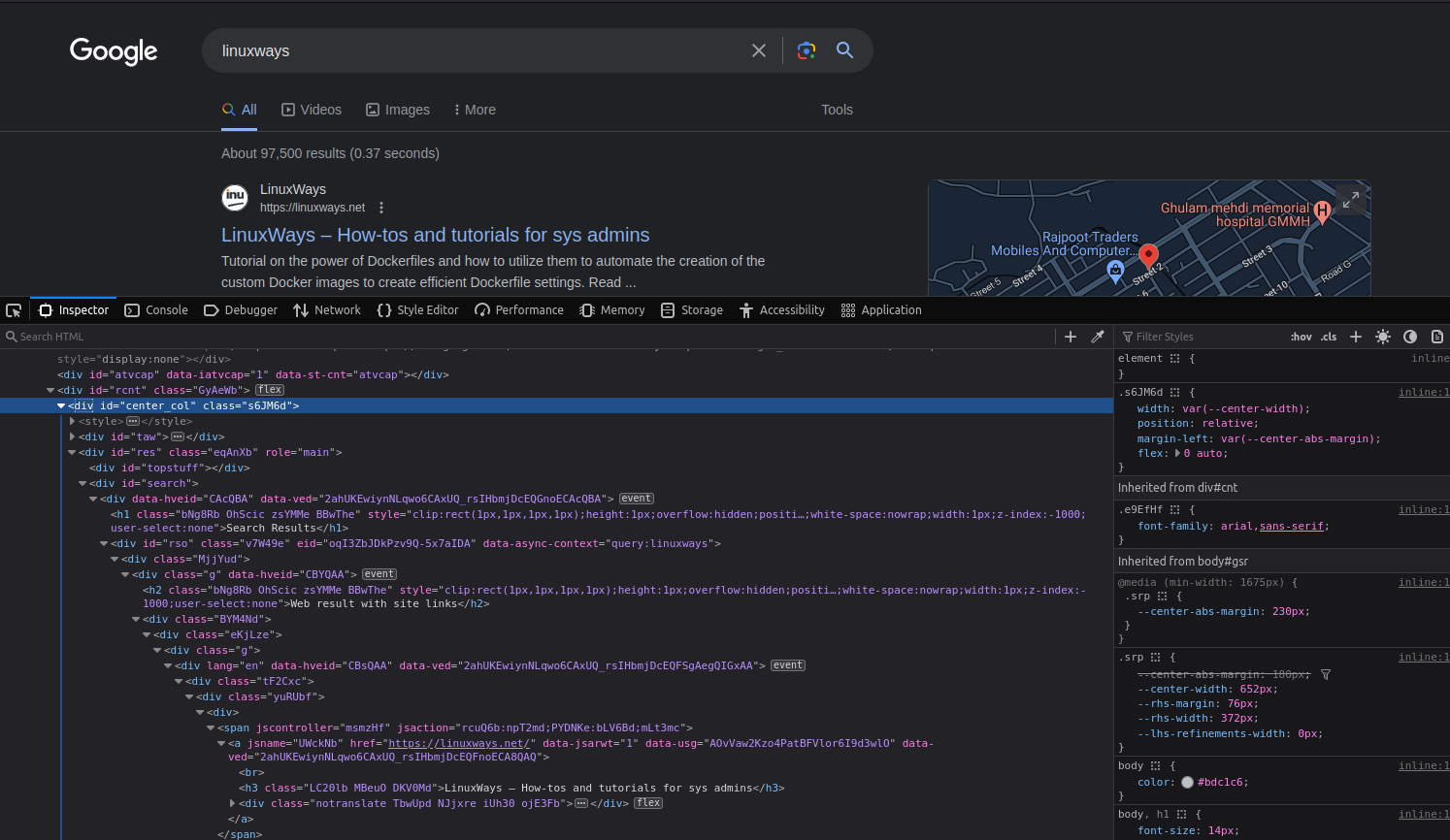Open the Debugger tab
Viewport: 1450px width, 840px height.
pos(241,310)
